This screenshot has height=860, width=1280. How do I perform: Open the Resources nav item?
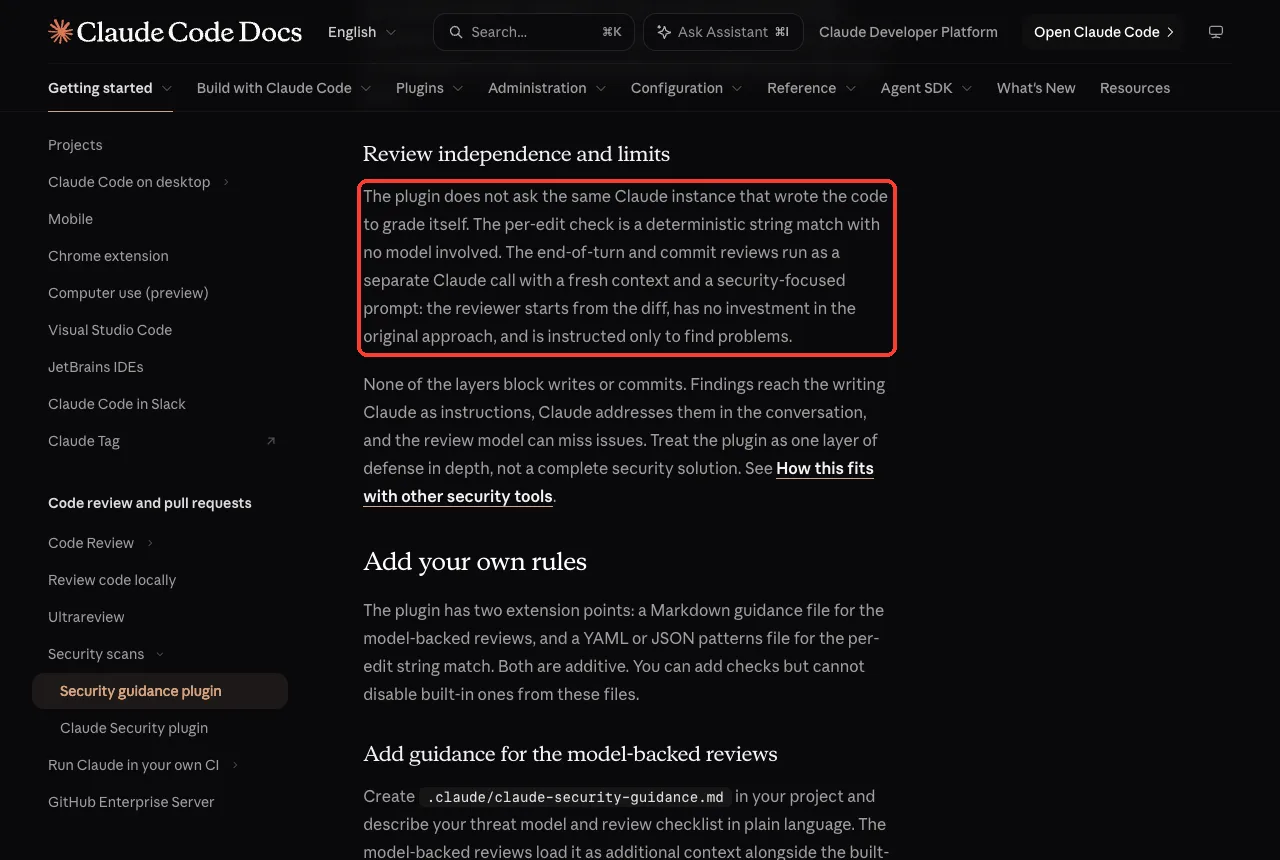click(x=1135, y=88)
